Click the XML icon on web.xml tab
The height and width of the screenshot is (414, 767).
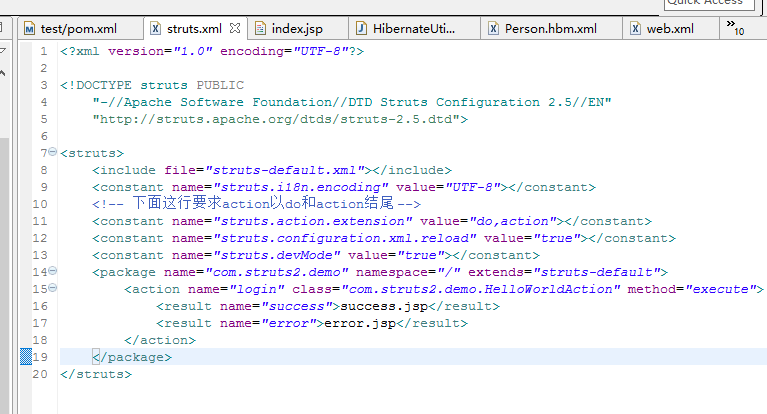(635, 29)
